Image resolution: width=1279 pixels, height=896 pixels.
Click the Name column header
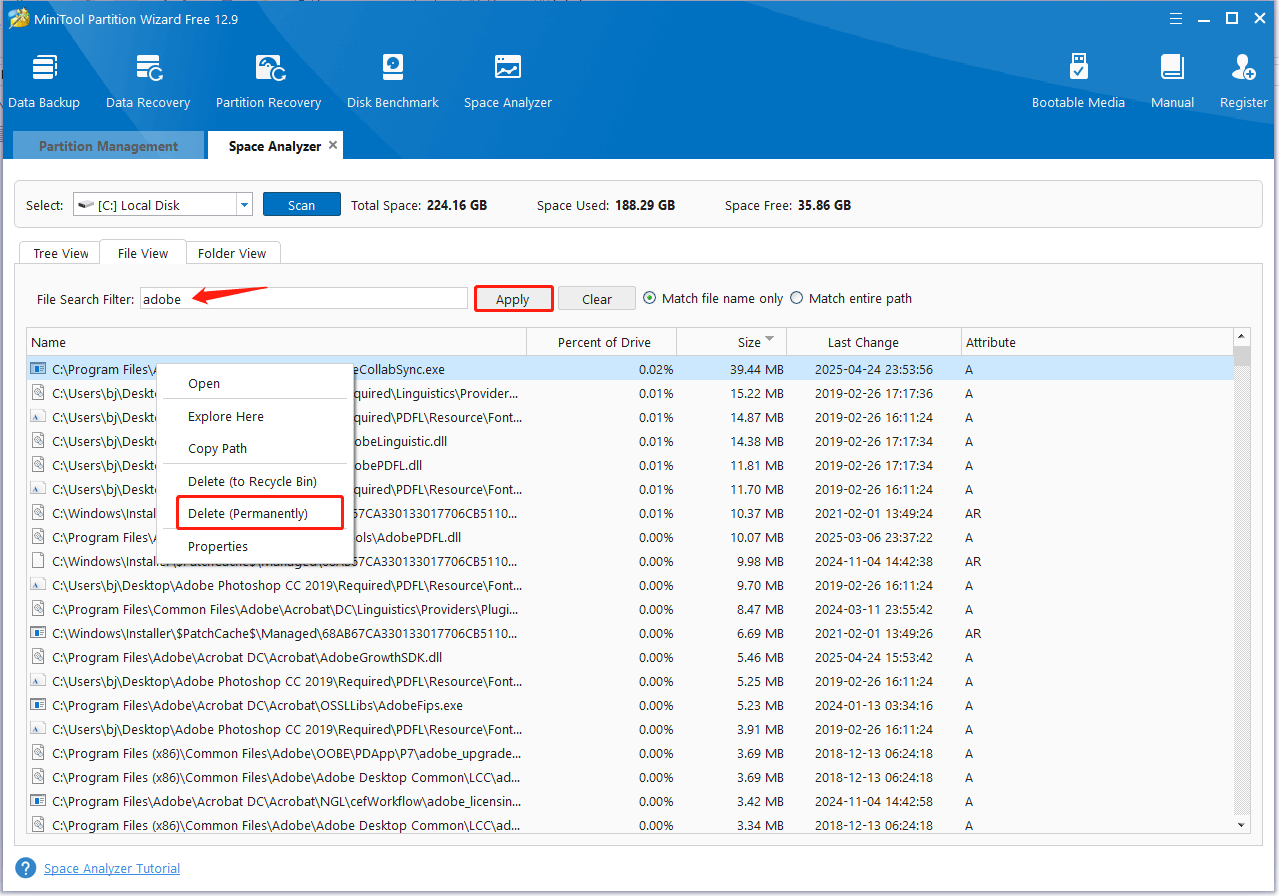tap(277, 342)
